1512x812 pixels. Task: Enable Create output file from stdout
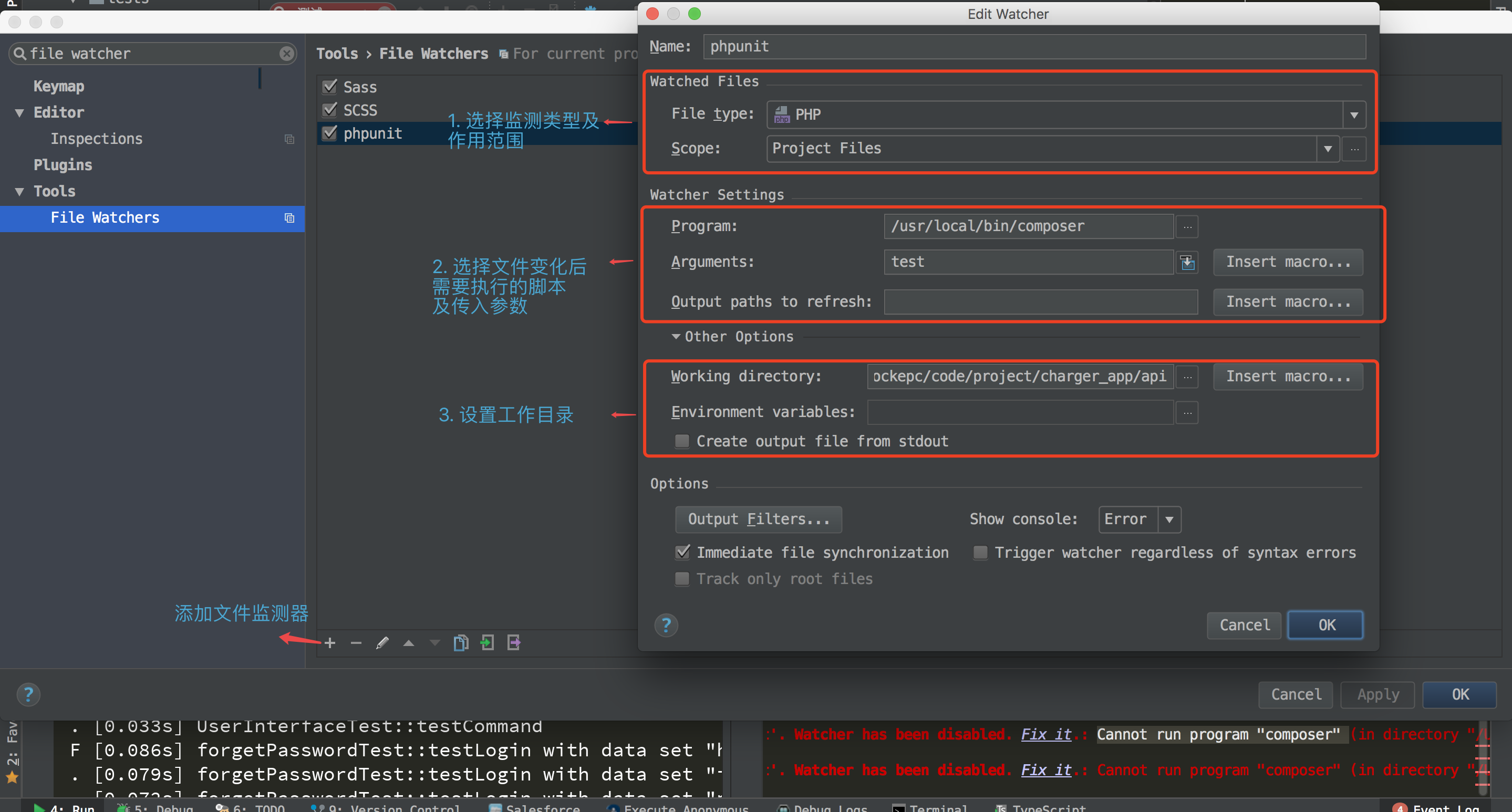[682, 441]
